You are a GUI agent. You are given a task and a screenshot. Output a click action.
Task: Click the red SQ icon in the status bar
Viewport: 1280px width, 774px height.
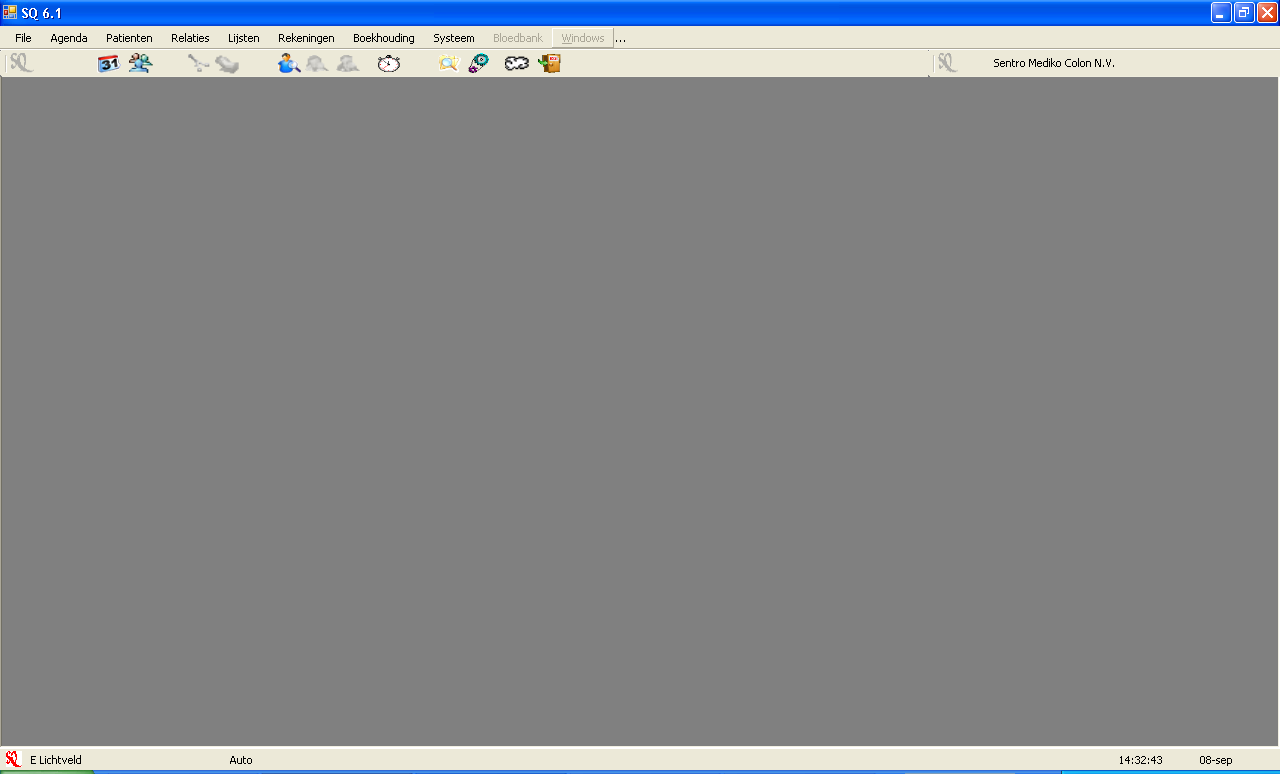[13, 760]
